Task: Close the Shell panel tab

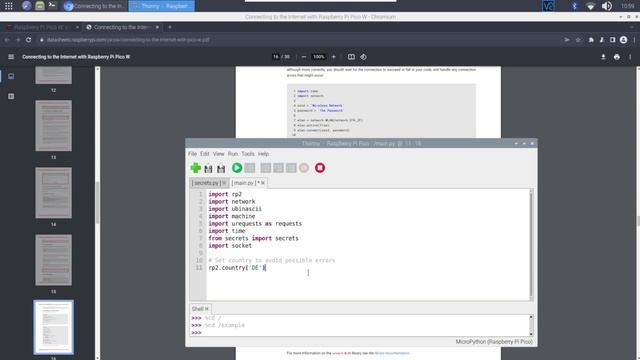Action: [207, 309]
